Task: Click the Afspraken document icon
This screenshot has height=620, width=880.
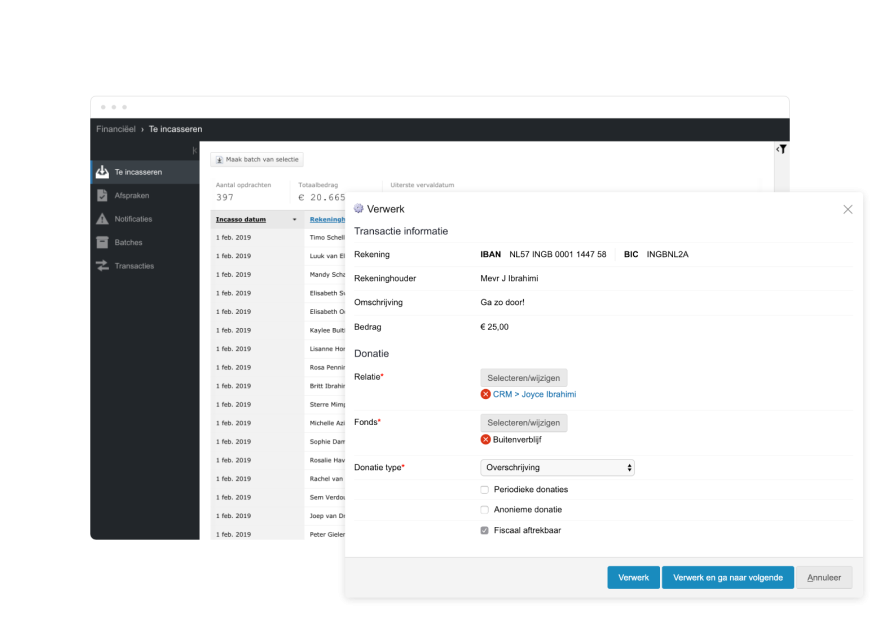Action: (102, 195)
